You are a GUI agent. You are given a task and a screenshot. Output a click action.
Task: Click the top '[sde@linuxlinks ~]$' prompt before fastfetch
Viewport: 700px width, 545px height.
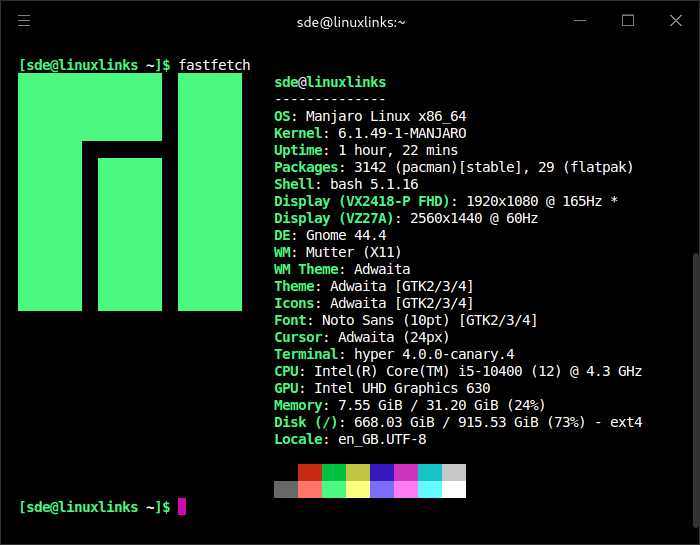[94, 65]
